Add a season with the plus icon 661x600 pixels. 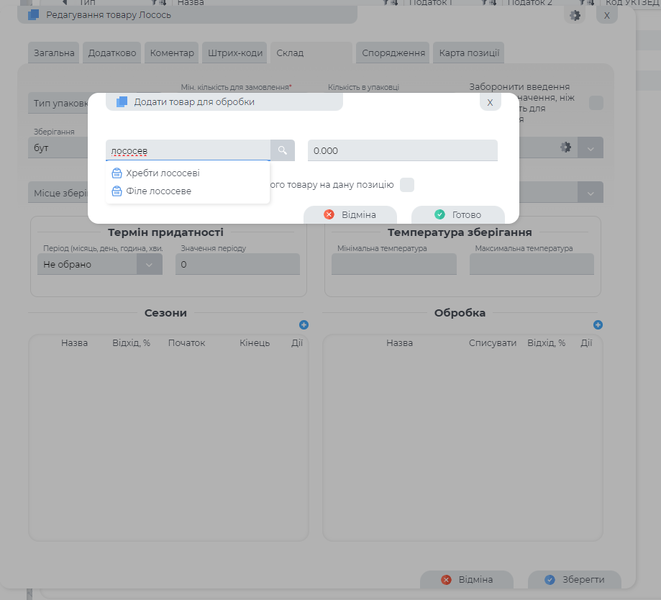[x=304, y=325]
